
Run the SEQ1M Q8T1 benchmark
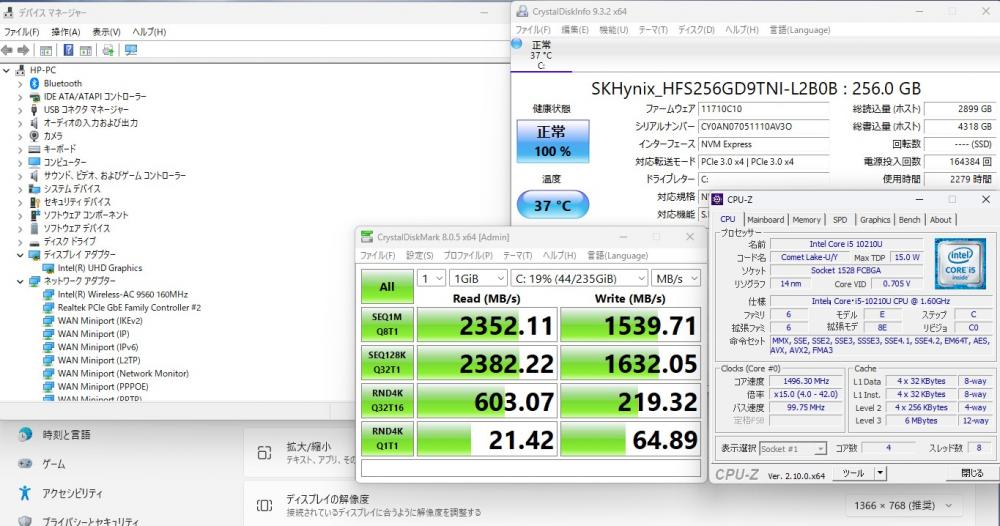tap(387, 324)
